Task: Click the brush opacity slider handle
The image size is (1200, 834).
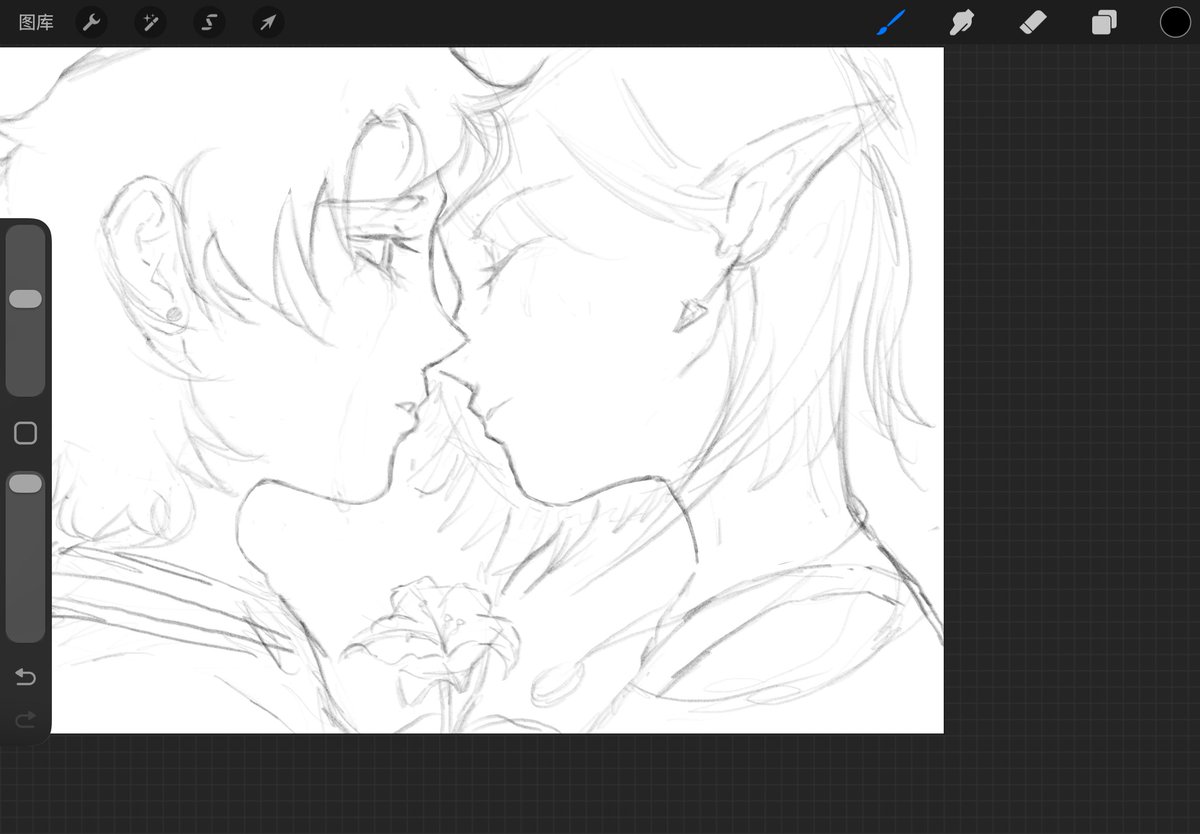Action: [25, 484]
